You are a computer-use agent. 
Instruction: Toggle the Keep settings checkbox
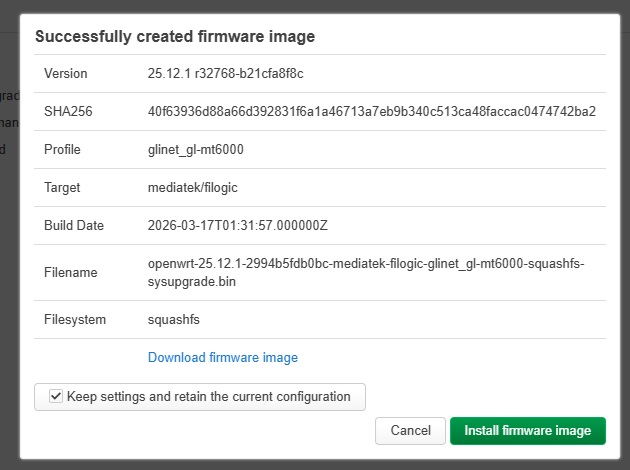(x=56, y=396)
